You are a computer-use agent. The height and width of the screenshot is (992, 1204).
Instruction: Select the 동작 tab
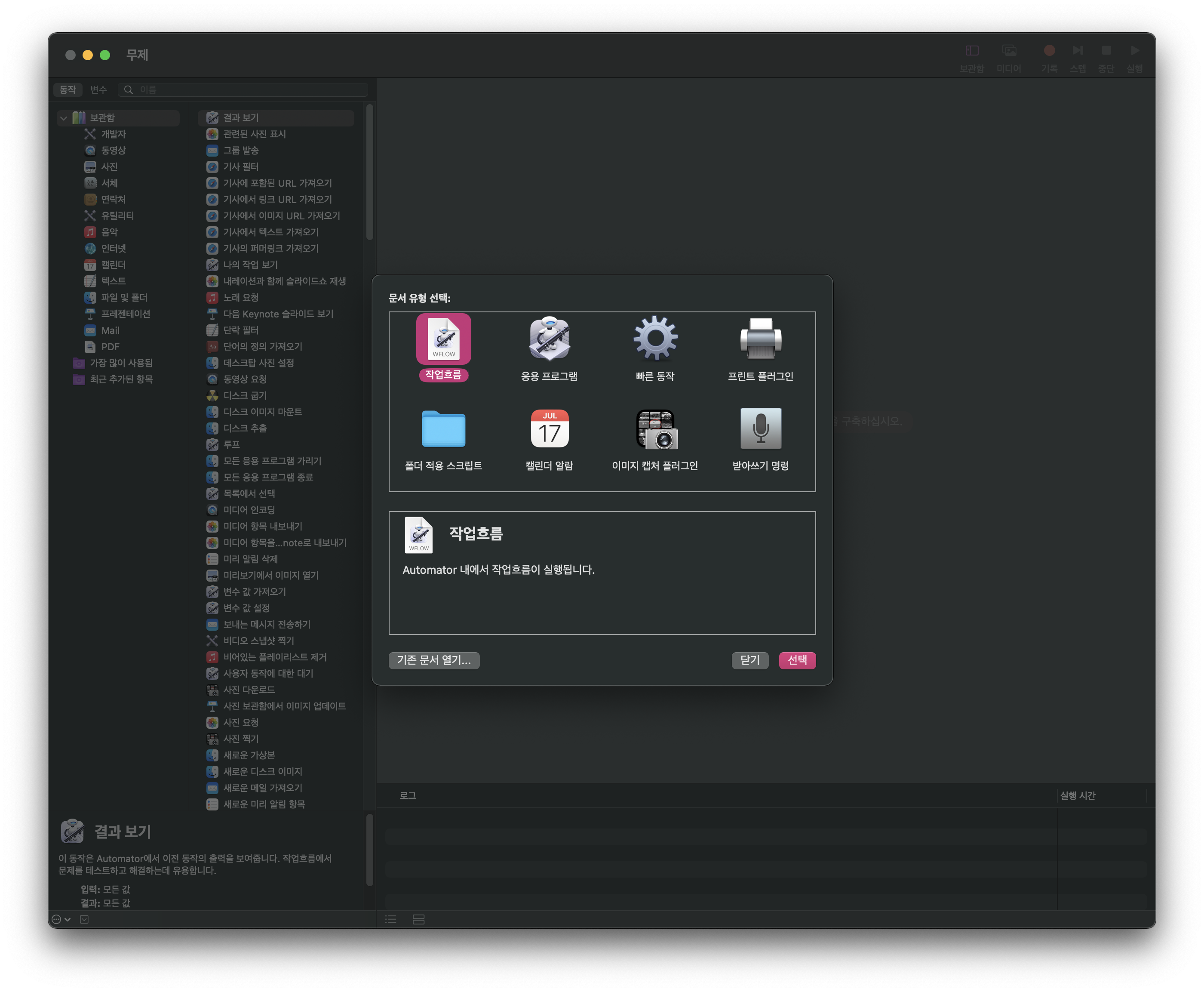tap(68, 90)
